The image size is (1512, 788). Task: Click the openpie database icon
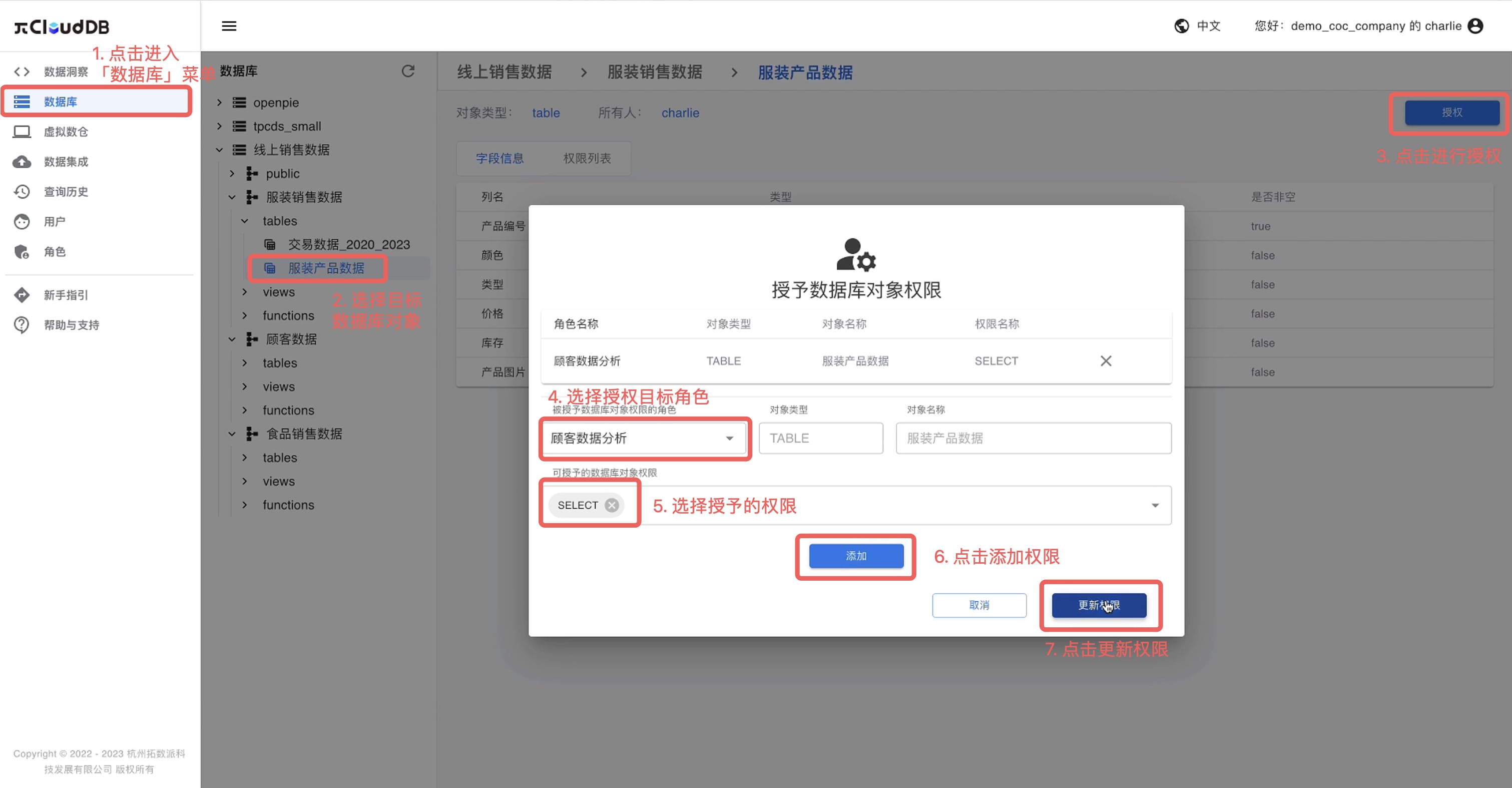point(239,103)
